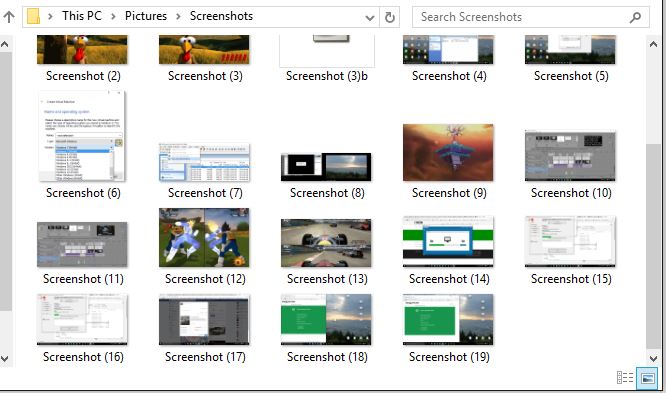Image resolution: width=666 pixels, height=393 pixels.
Task: Open address bar history dropdown
Action: [x=370, y=17]
